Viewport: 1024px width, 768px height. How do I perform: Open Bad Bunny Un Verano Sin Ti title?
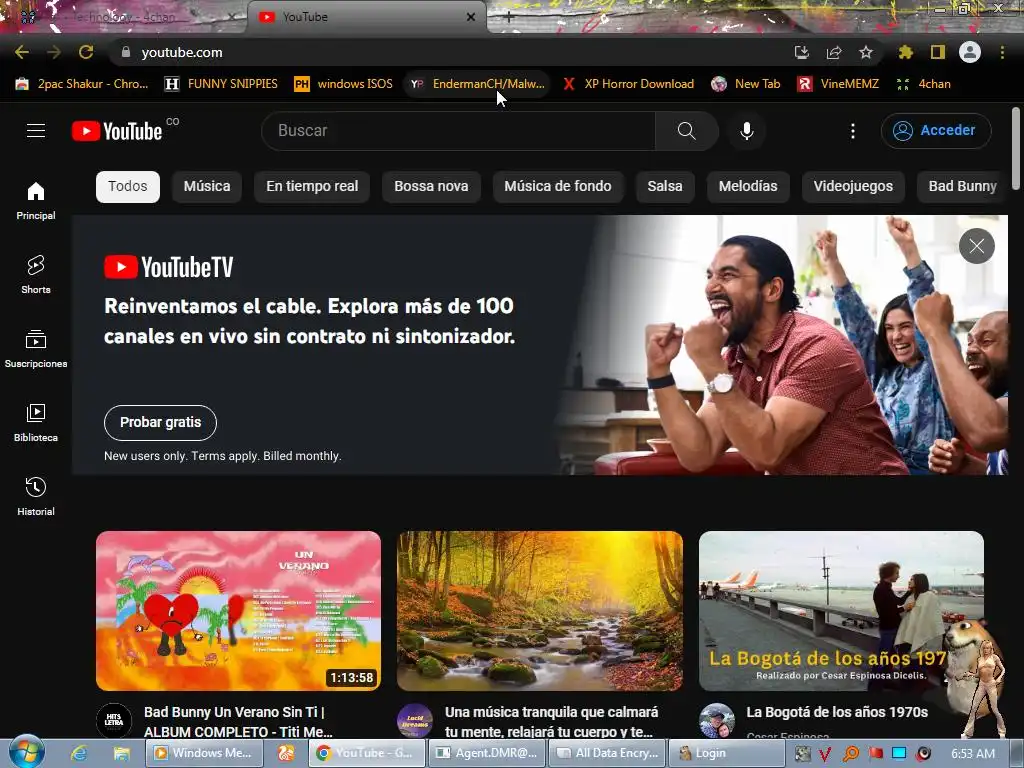238,722
